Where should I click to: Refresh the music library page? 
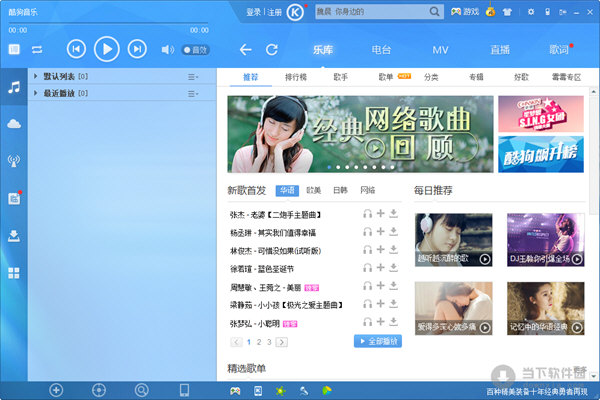point(272,50)
